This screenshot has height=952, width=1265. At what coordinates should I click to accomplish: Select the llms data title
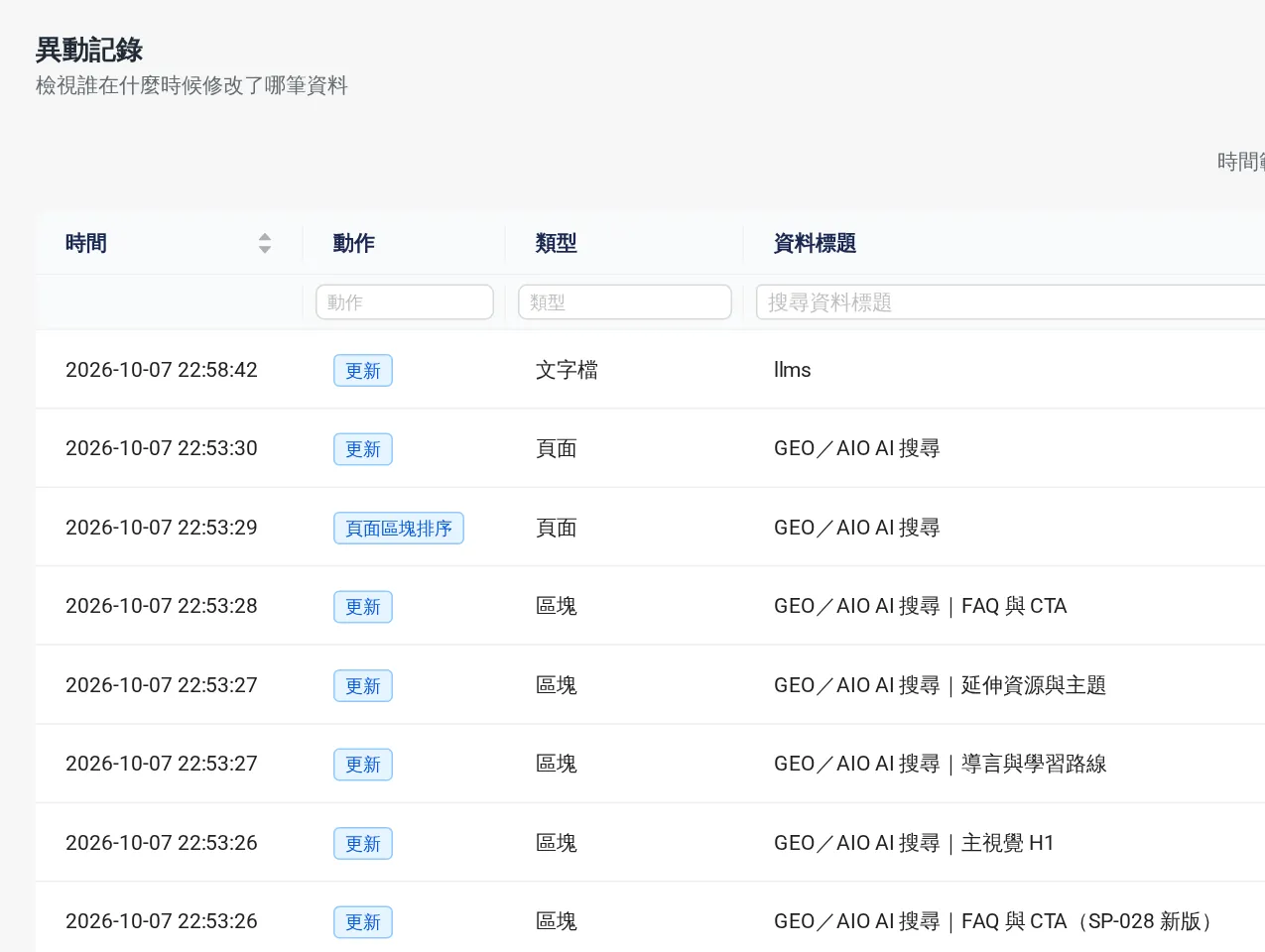pos(793,370)
